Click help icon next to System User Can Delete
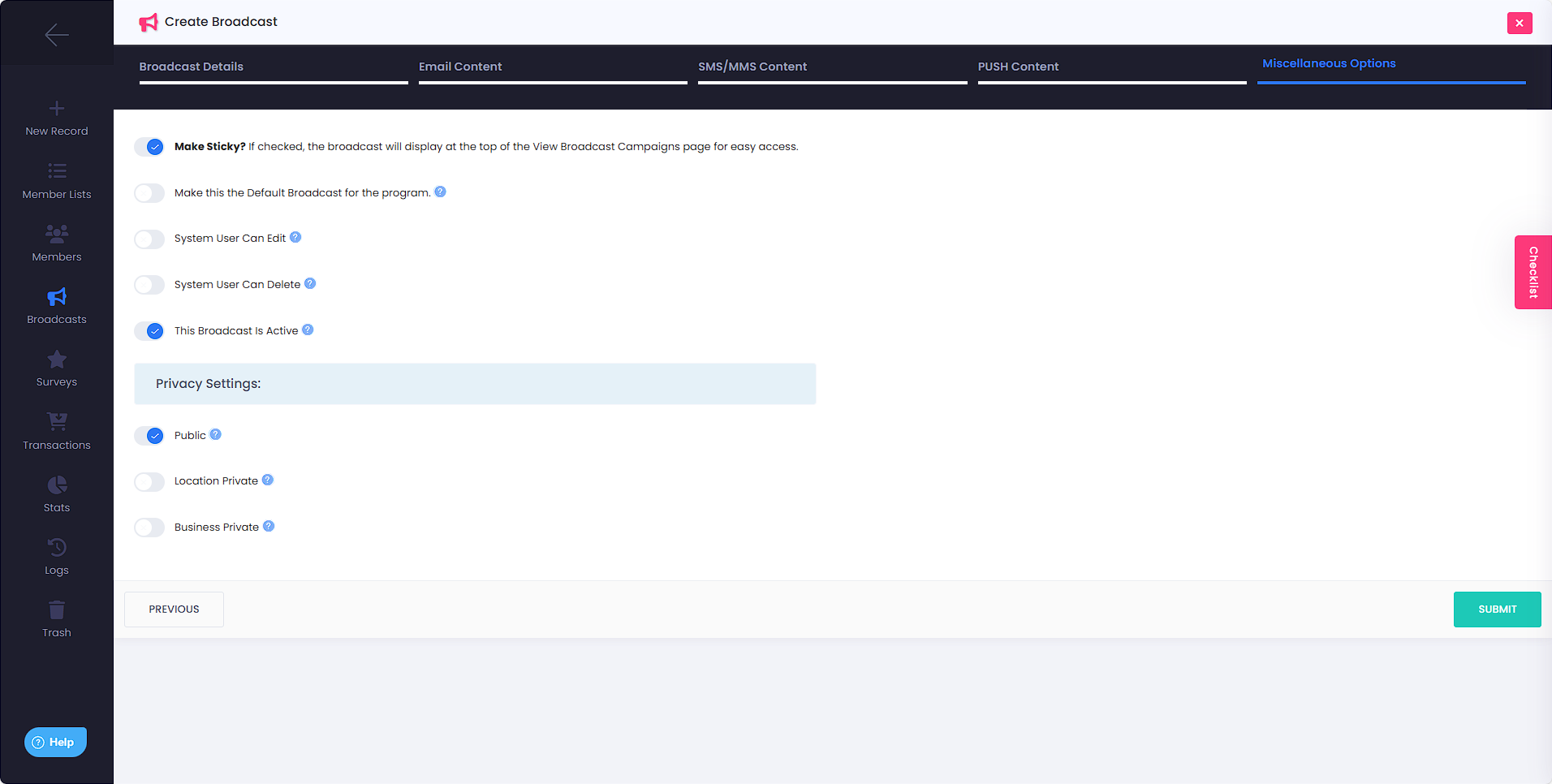This screenshot has width=1552, height=784. click(310, 283)
